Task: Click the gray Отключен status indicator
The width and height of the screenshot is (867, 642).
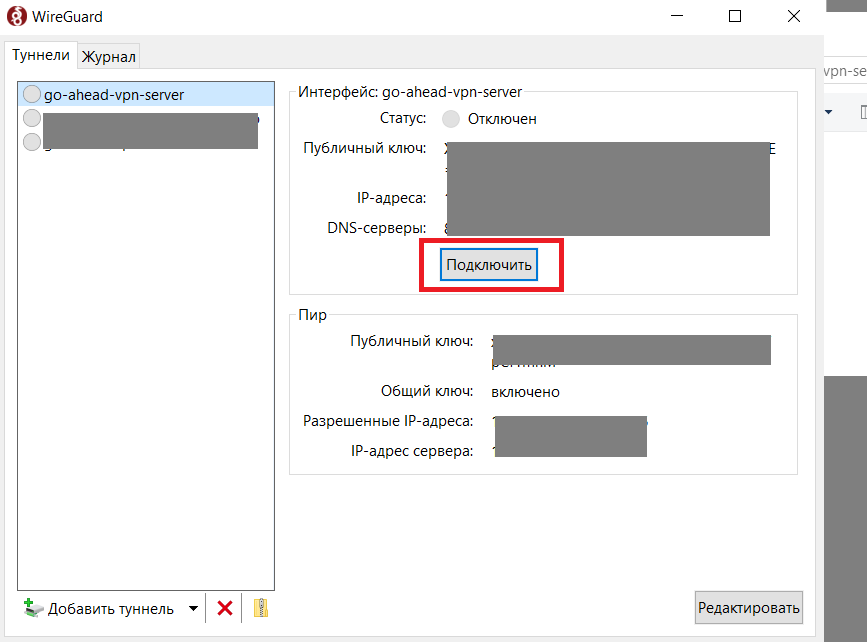Action: pyautogui.click(x=451, y=119)
